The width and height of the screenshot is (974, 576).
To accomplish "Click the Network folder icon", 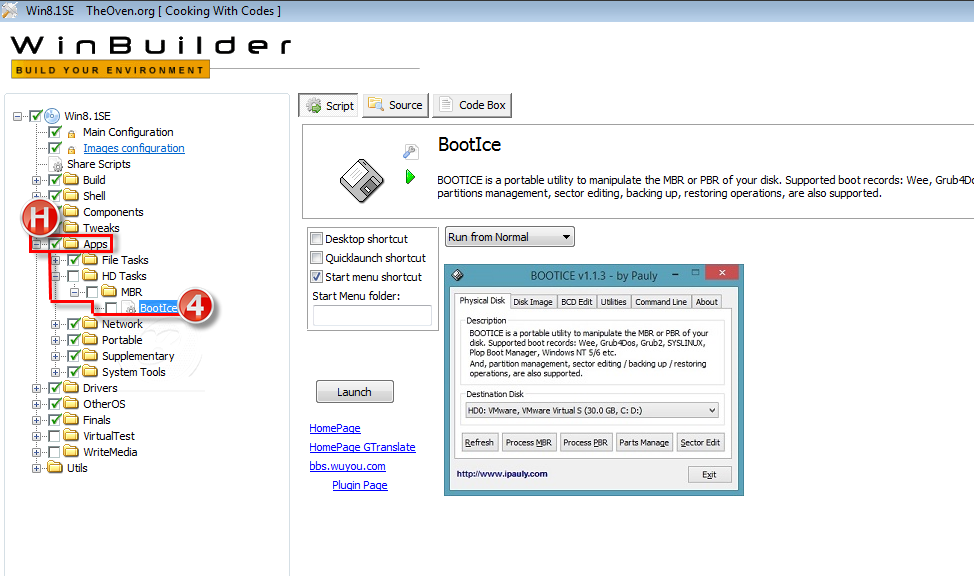I will (x=90, y=323).
